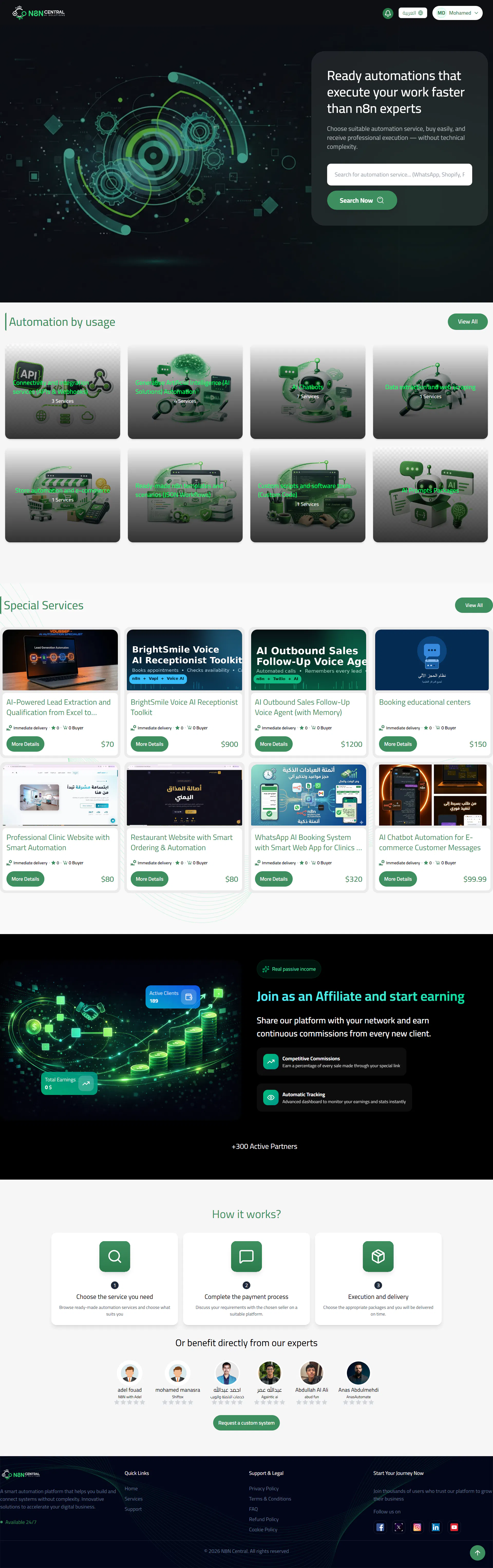The image size is (493, 1568).
Task: Focus the automation service search field
Action: click(x=399, y=175)
